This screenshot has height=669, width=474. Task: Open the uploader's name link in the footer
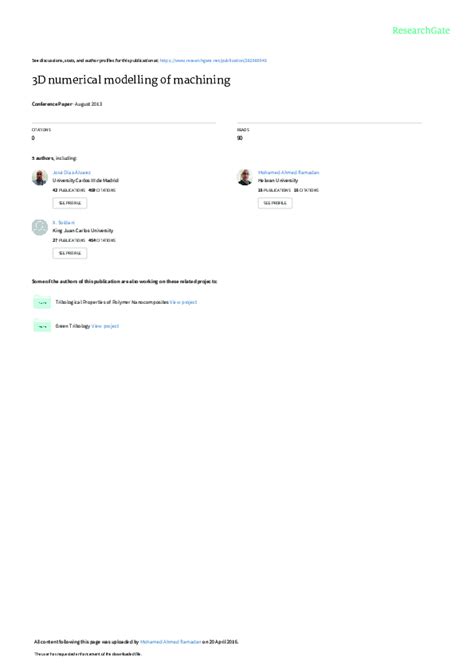171,642
